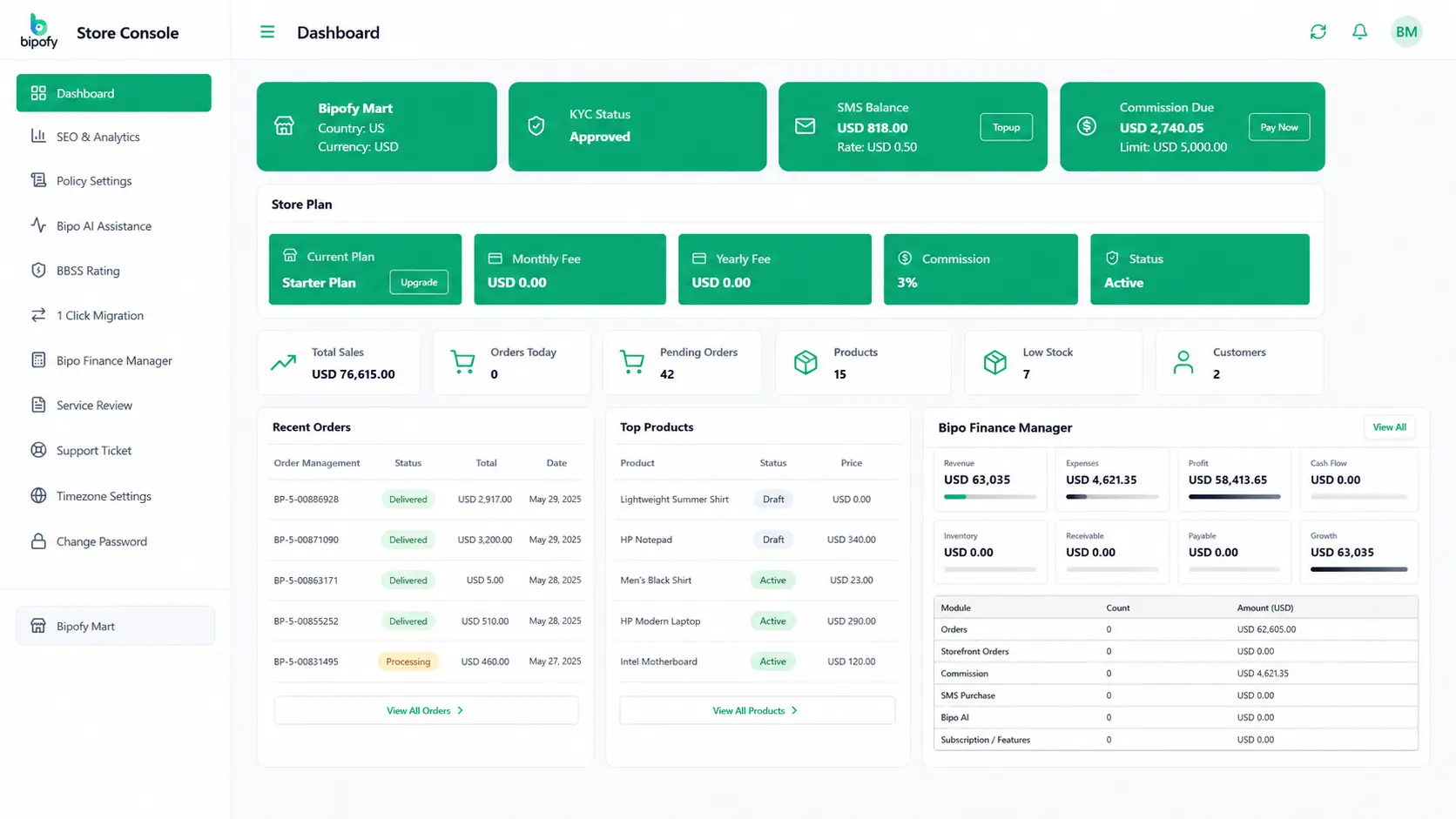Click the Processing status of order BP-5-00831495
1456x819 pixels.
tap(408, 661)
